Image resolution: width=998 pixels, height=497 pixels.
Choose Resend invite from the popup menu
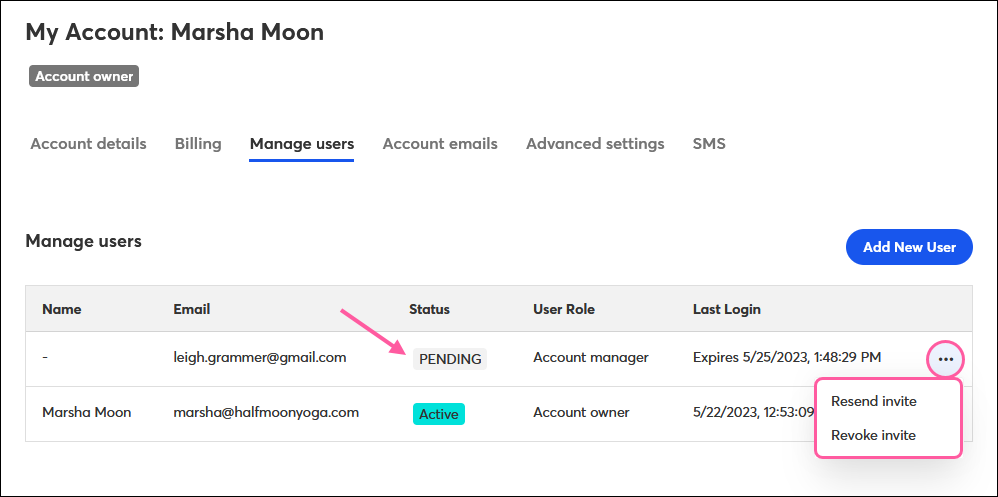(x=873, y=402)
